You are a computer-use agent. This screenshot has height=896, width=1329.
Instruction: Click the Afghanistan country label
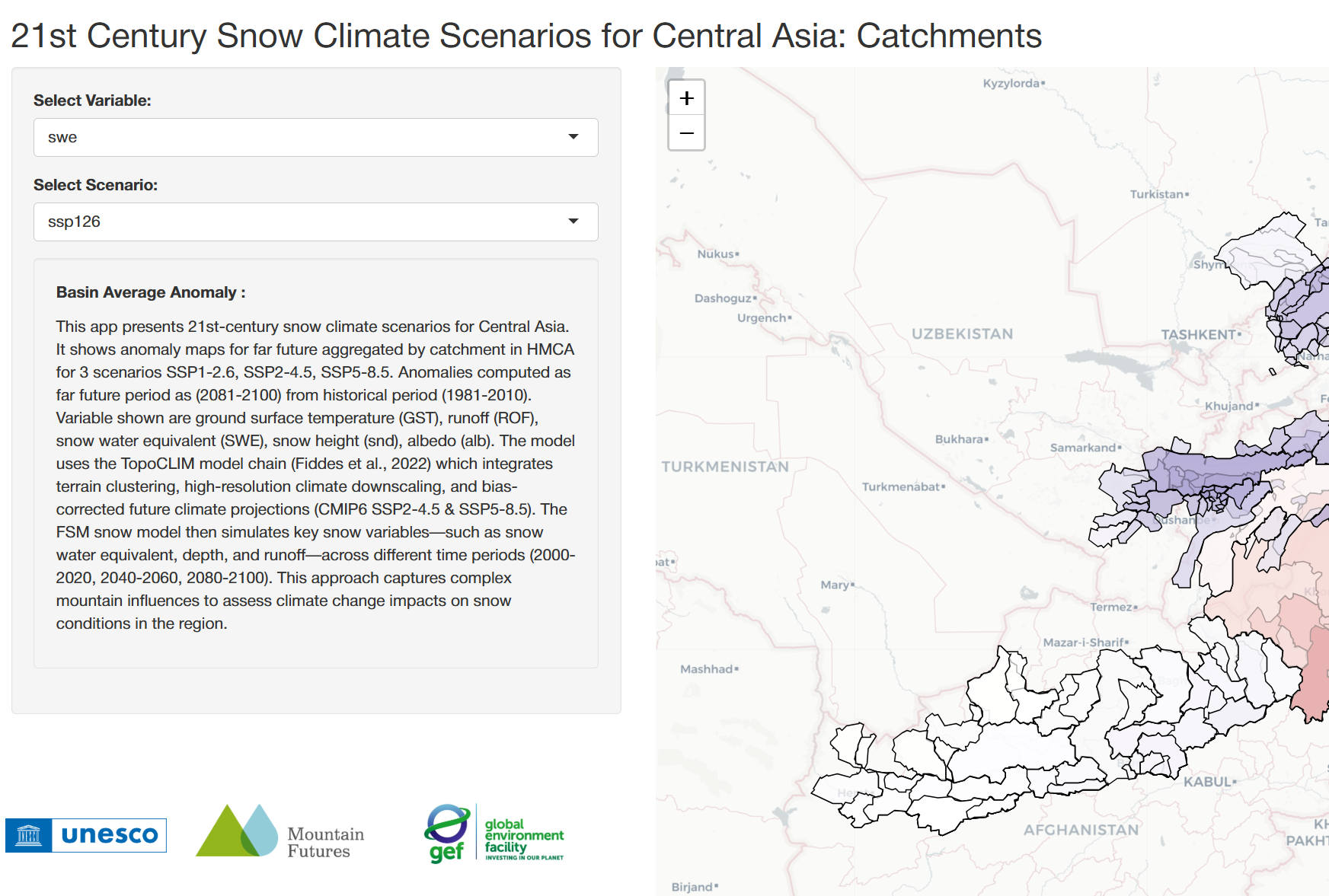point(1081,830)
